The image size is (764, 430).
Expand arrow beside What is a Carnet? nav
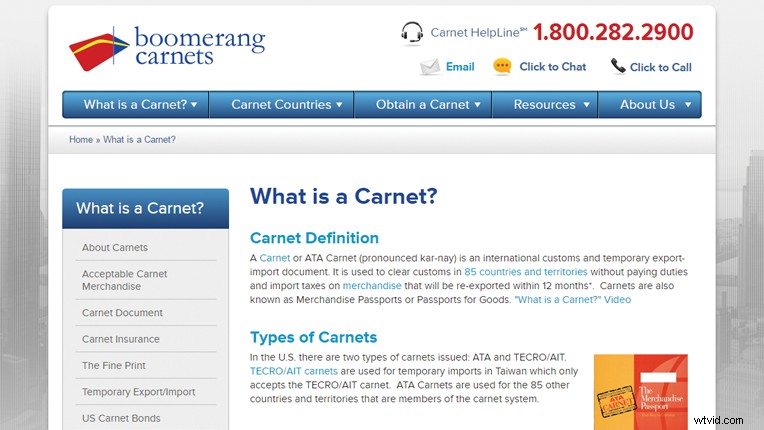pyautogui.click(x=194, y=105)
